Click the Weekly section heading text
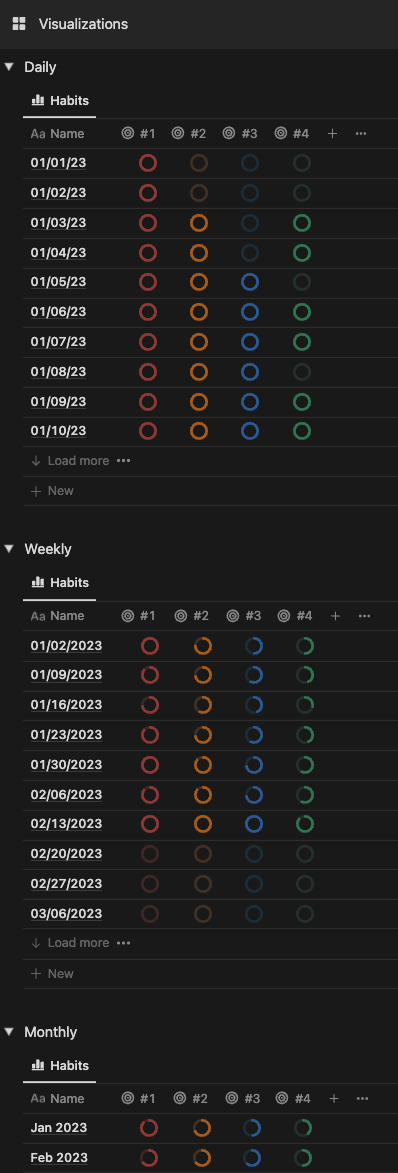 pyautogui.click(x=48, y=548)
